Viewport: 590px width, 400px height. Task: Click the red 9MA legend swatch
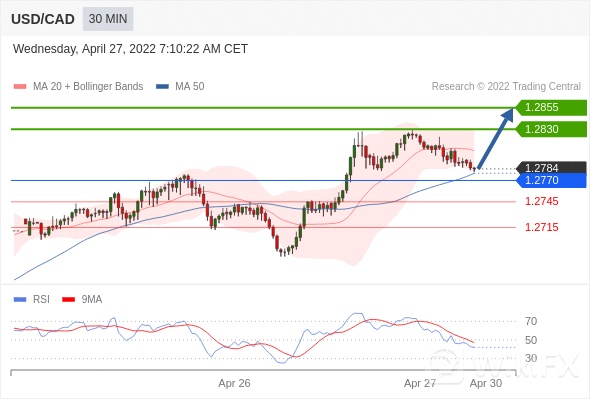click(x=68, y=300)
